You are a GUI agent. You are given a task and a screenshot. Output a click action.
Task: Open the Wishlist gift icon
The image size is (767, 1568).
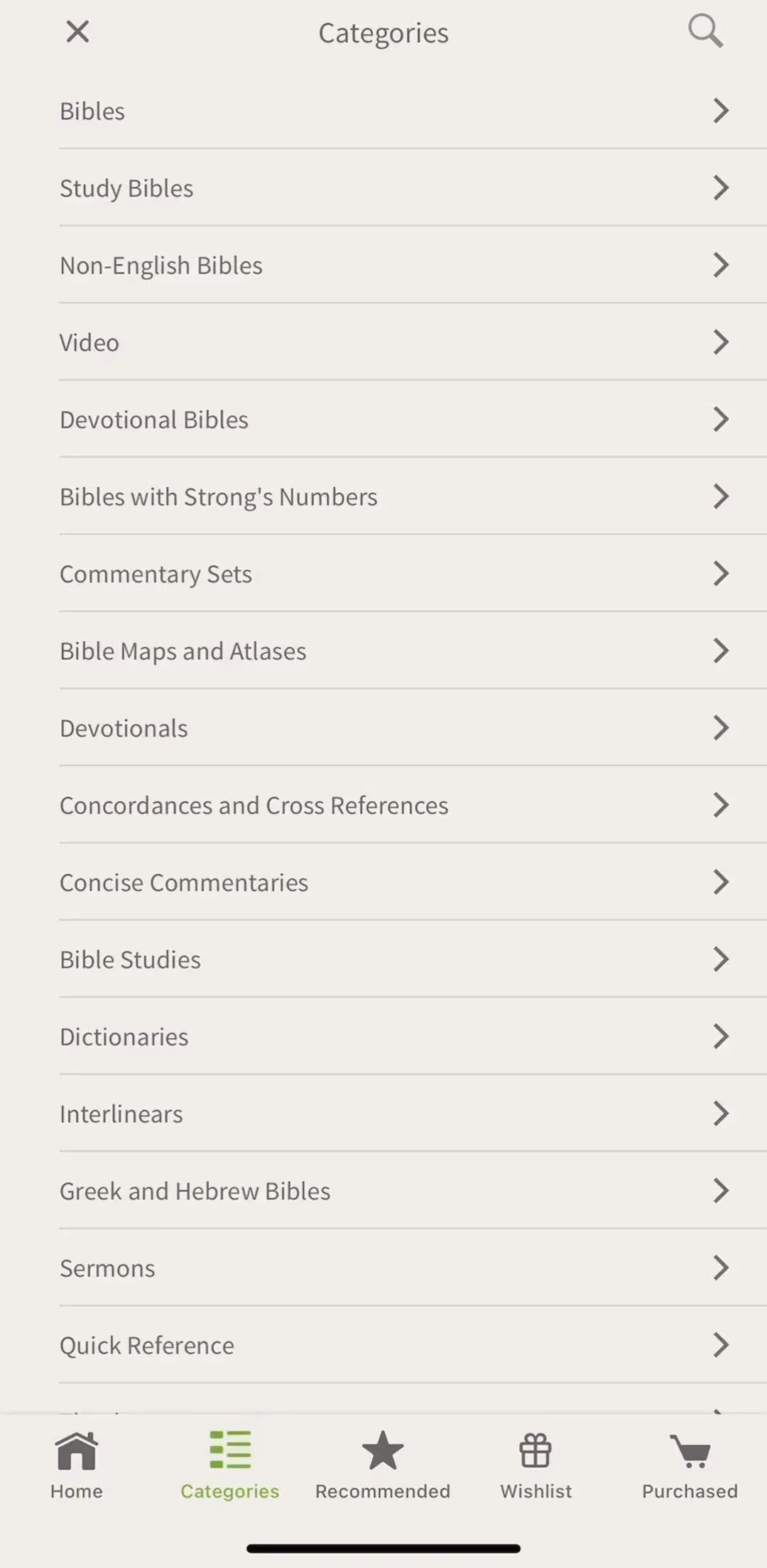(x=535, y=1450)
